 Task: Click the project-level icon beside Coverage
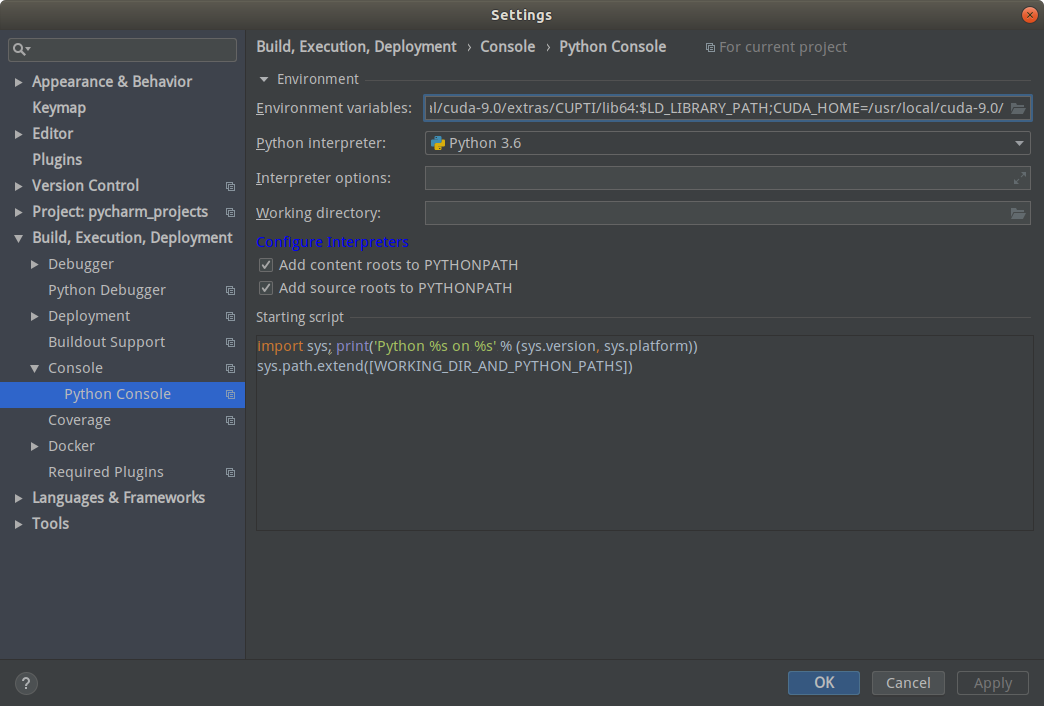click(230, 420)
